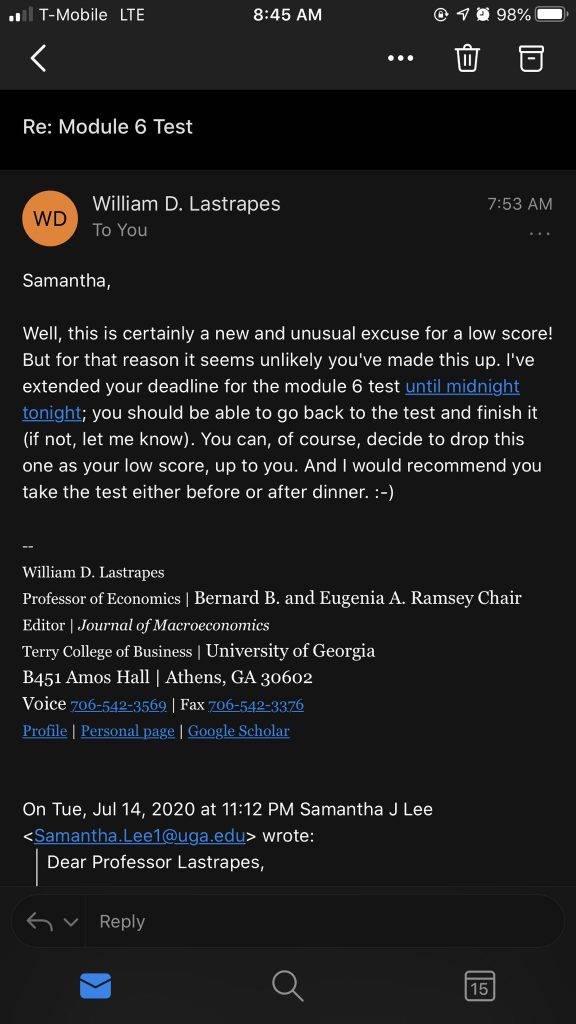Tap the WD sender avatar
Viewport: 576px width, 1024px height.
(50, 218)
